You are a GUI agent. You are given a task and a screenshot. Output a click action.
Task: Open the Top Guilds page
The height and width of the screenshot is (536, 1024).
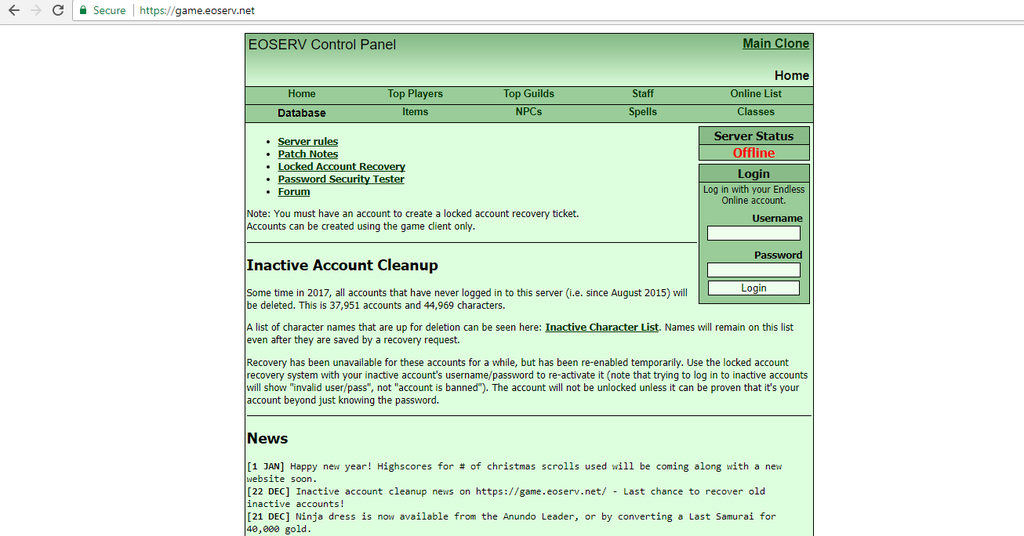tap(528, 94)
